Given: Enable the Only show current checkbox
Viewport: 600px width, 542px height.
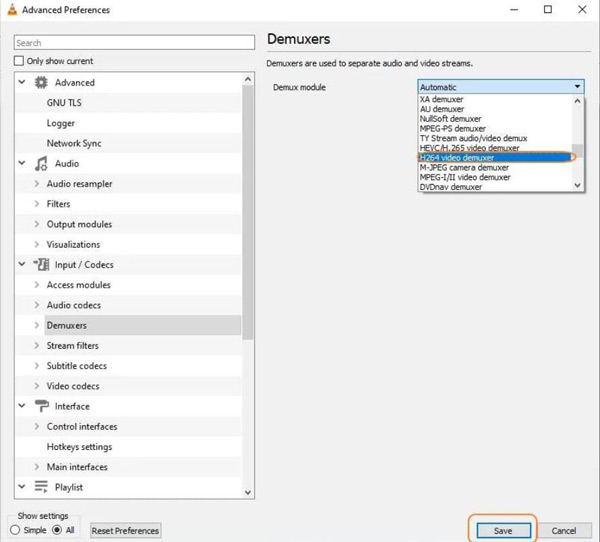Looking at the screenshot, I should [18, 61].
